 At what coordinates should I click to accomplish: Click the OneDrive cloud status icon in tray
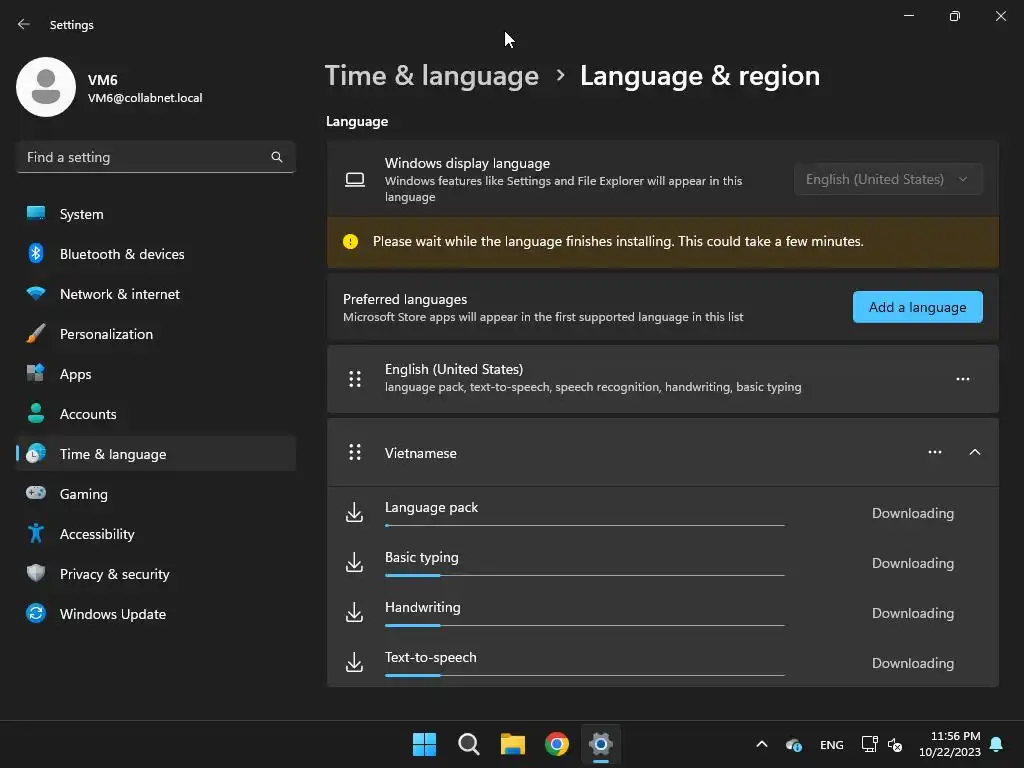point(793,744)
